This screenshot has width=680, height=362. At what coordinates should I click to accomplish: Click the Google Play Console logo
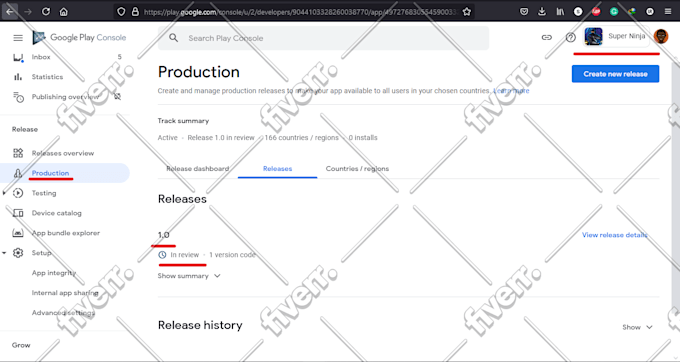(79, 38)
